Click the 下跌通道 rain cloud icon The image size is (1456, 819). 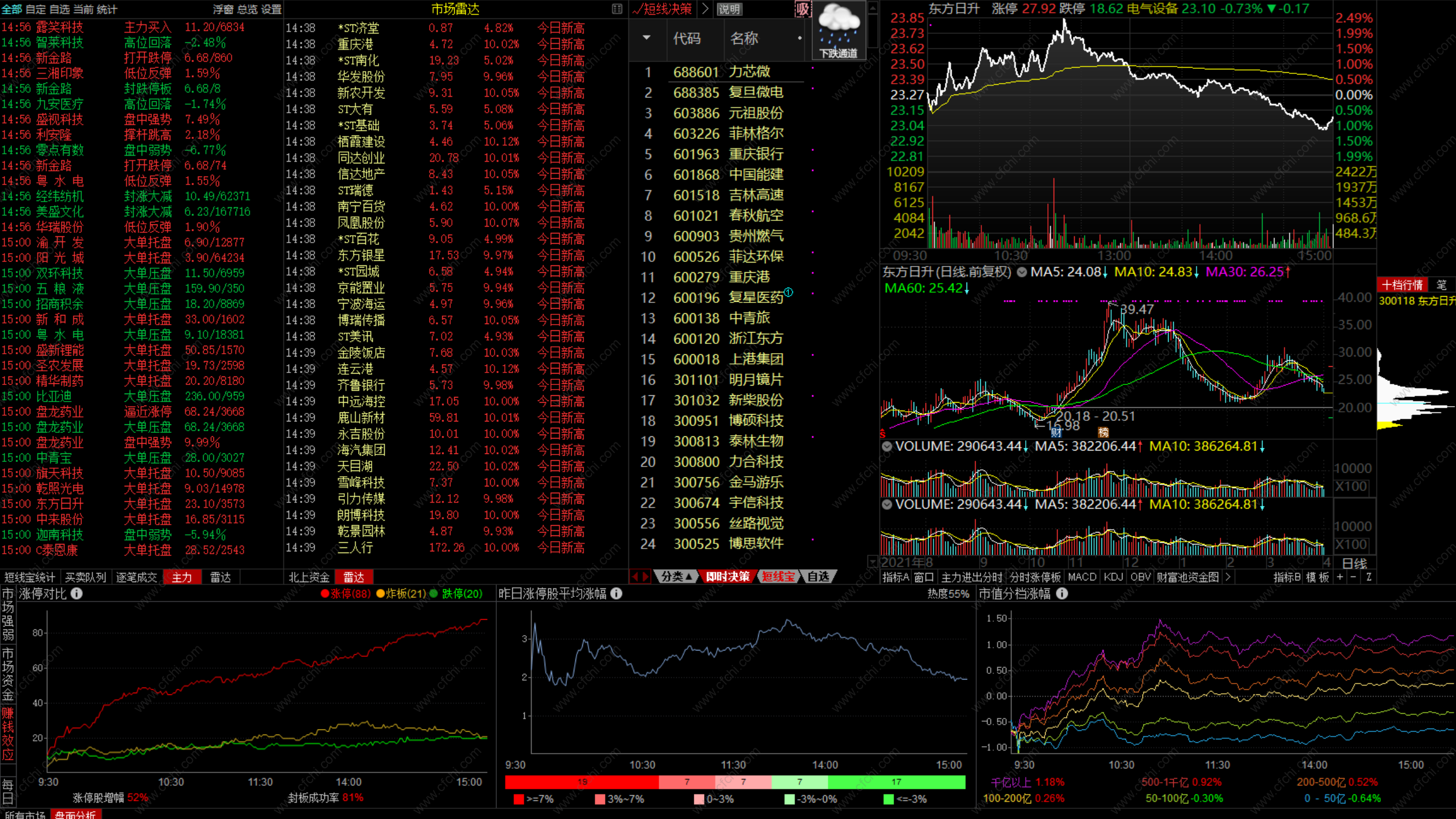pyautogui.click(x=838, y=30)
